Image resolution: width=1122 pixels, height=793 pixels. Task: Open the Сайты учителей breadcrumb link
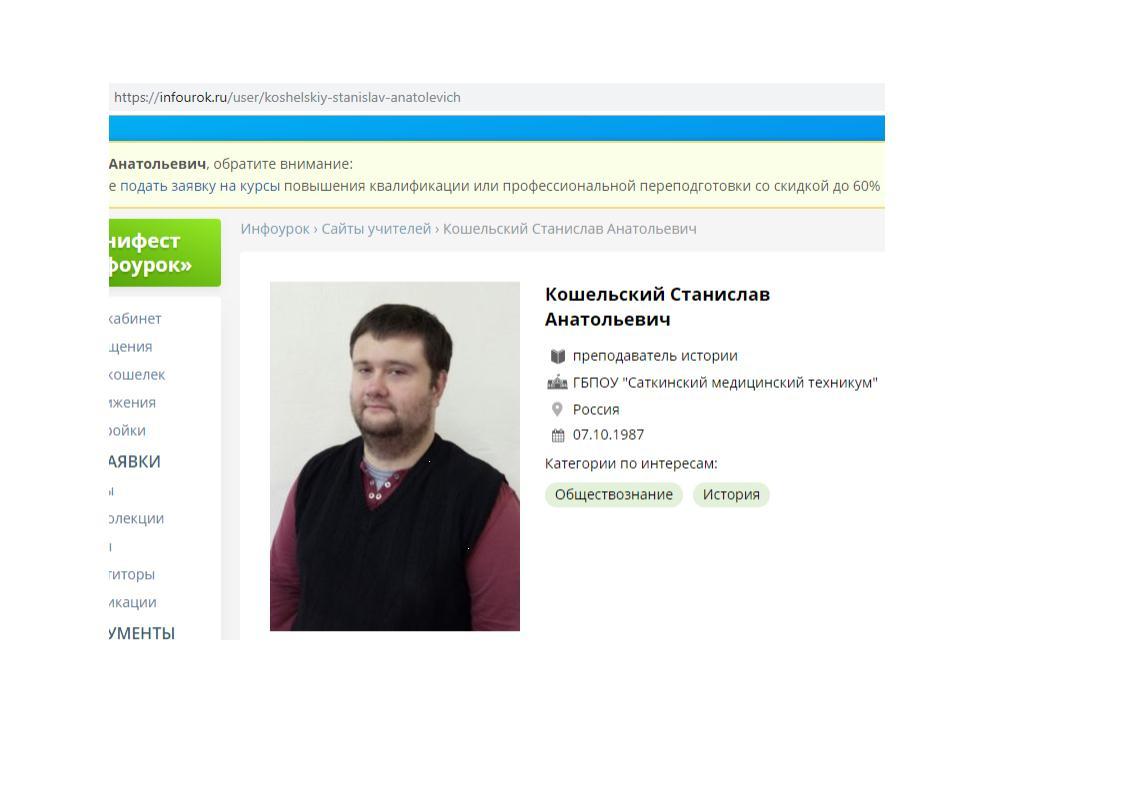[x=376, y=229]
